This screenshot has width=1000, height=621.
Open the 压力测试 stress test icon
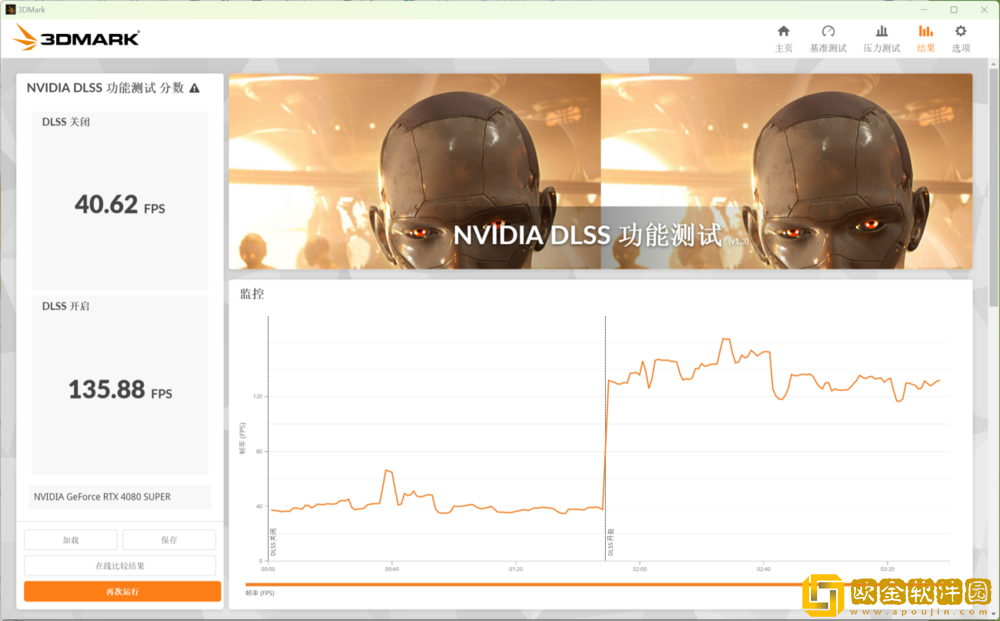pyautogui.click(x=881, y=38)
